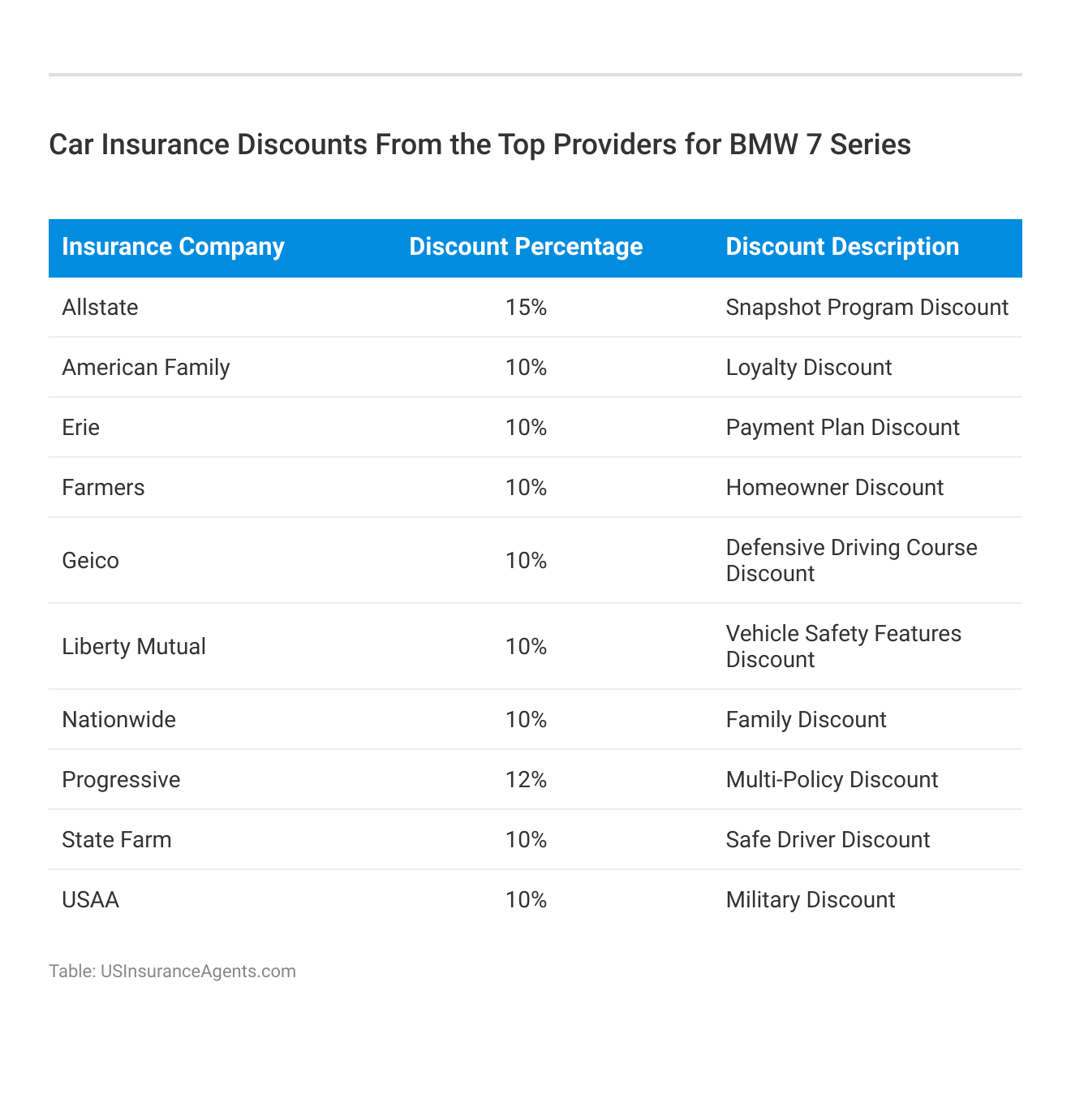Click the Farmers company name
The width and height of the screenshot is (1071, 1120).
coord(103,488)
